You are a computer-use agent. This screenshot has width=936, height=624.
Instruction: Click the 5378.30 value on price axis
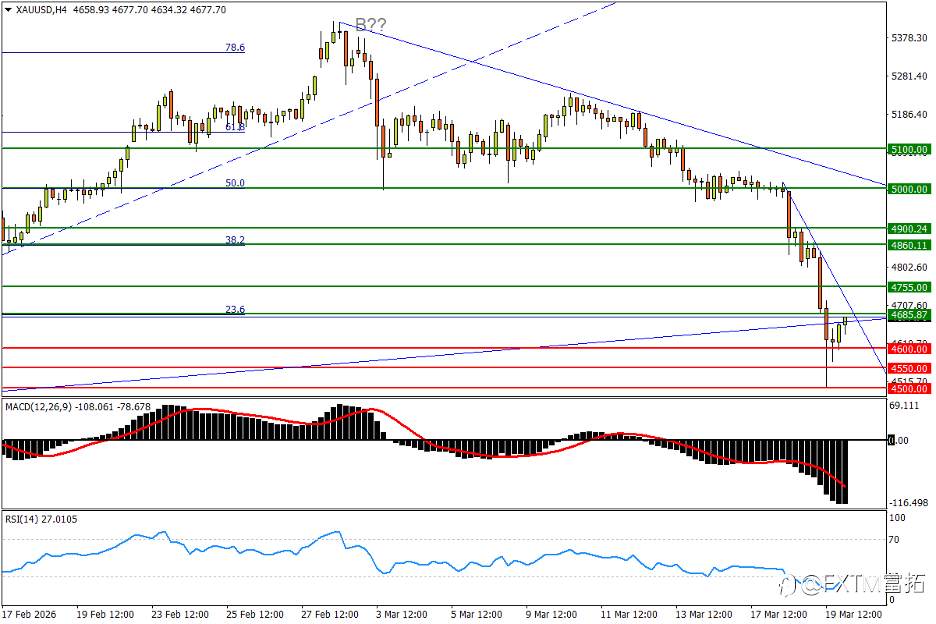point(909,38)
